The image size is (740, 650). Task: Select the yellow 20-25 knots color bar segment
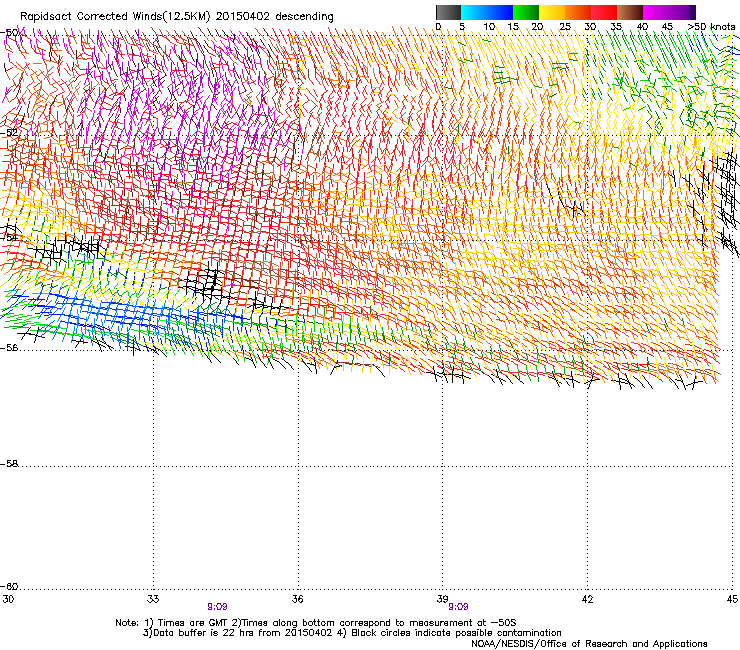(x=552, y=12)
